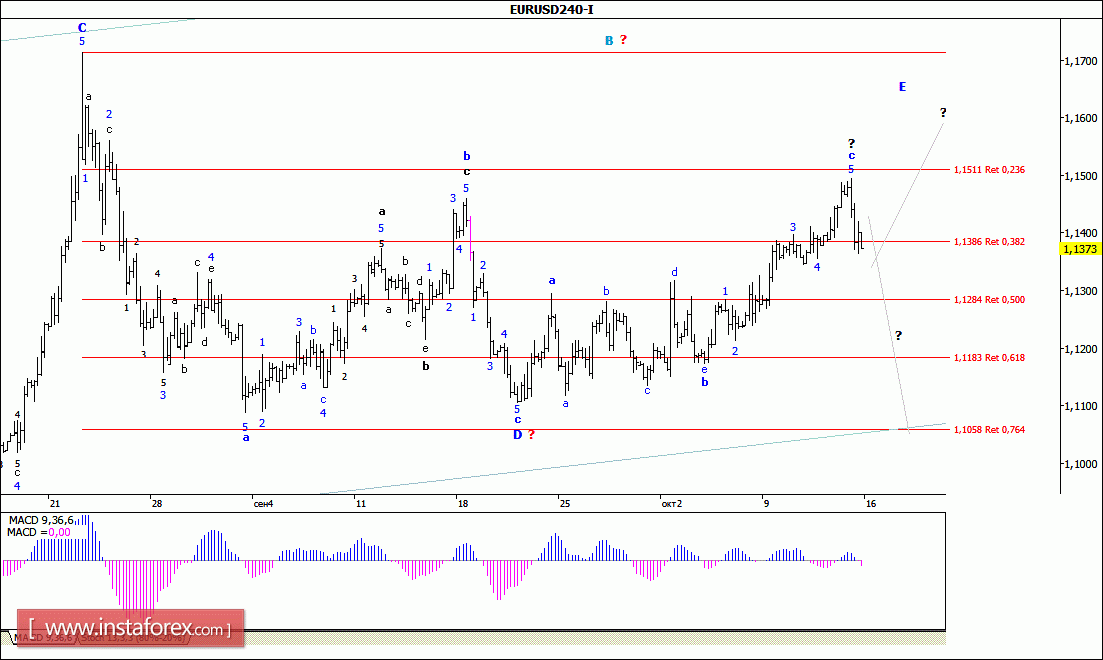Click the 1,1511 Ret 0,236 Fibonacci label
The image size is (1103, 660).
coord(989,170)
